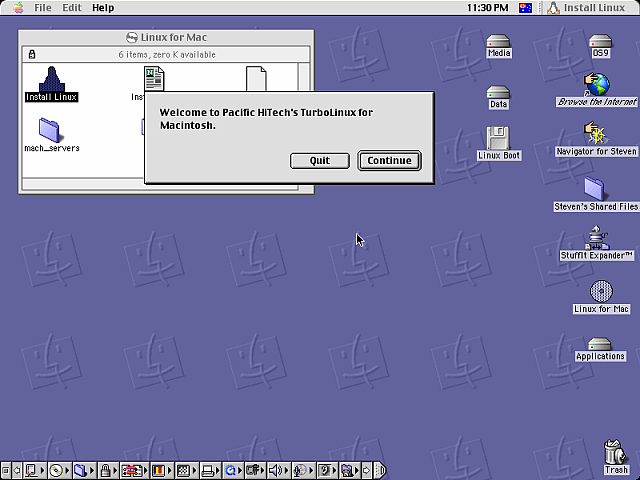The width and height of the screenshot is (640, 480).
Task: Click the Control Strip left scroll arrow
Action: (x=17, y=471)
